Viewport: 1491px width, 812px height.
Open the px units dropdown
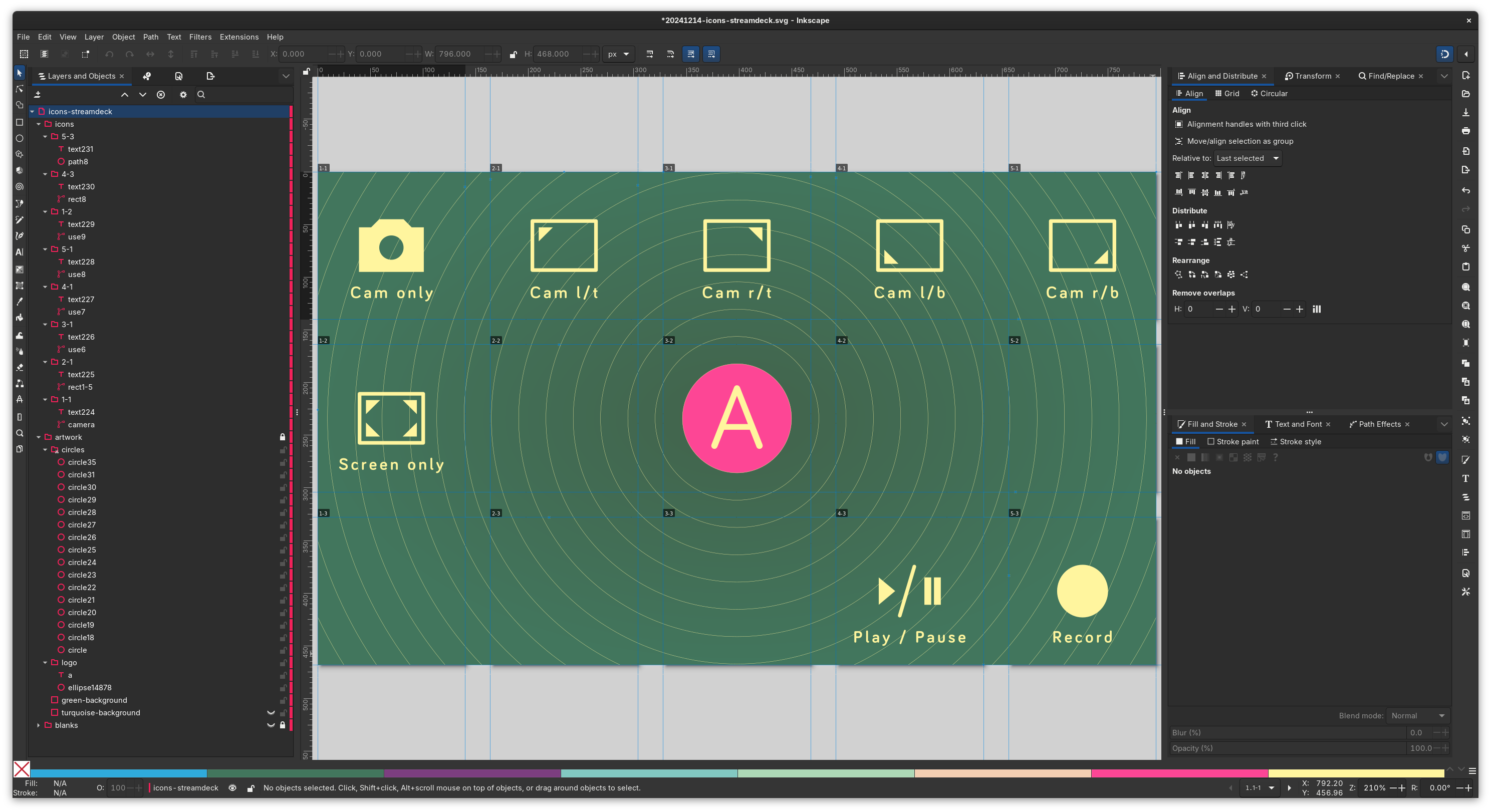618,54
